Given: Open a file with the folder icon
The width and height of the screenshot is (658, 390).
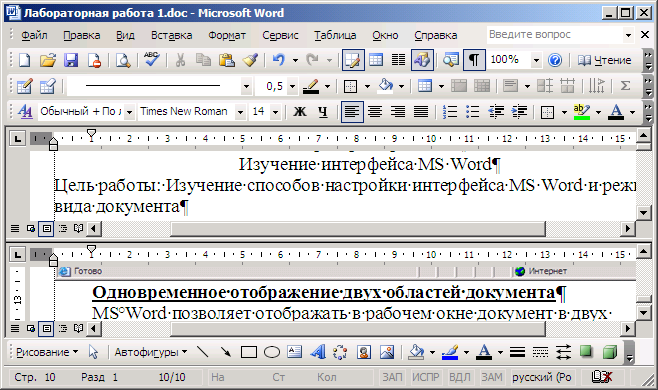Looking at the screenshot, I should (x=48, y=60).
